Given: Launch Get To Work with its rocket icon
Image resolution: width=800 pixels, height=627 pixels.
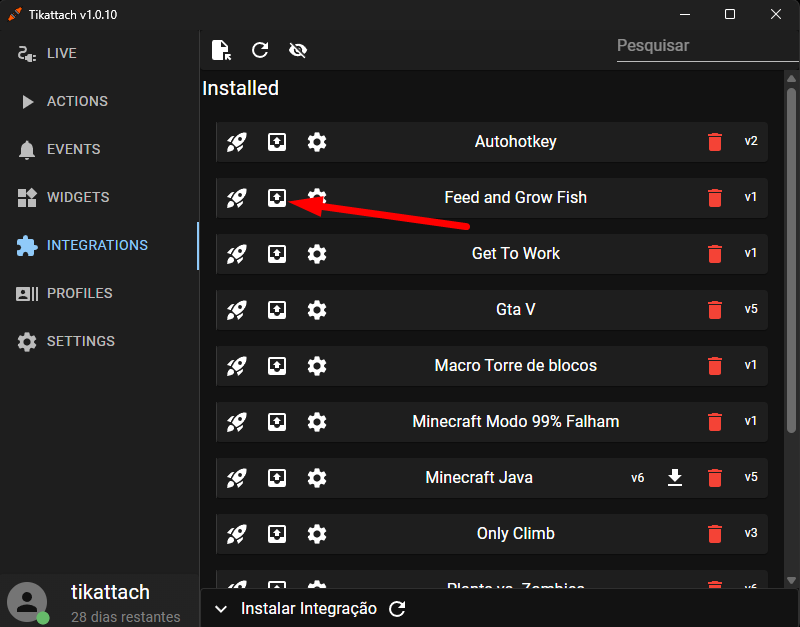Looking at the screenshot, I should (x=237, y=254).
